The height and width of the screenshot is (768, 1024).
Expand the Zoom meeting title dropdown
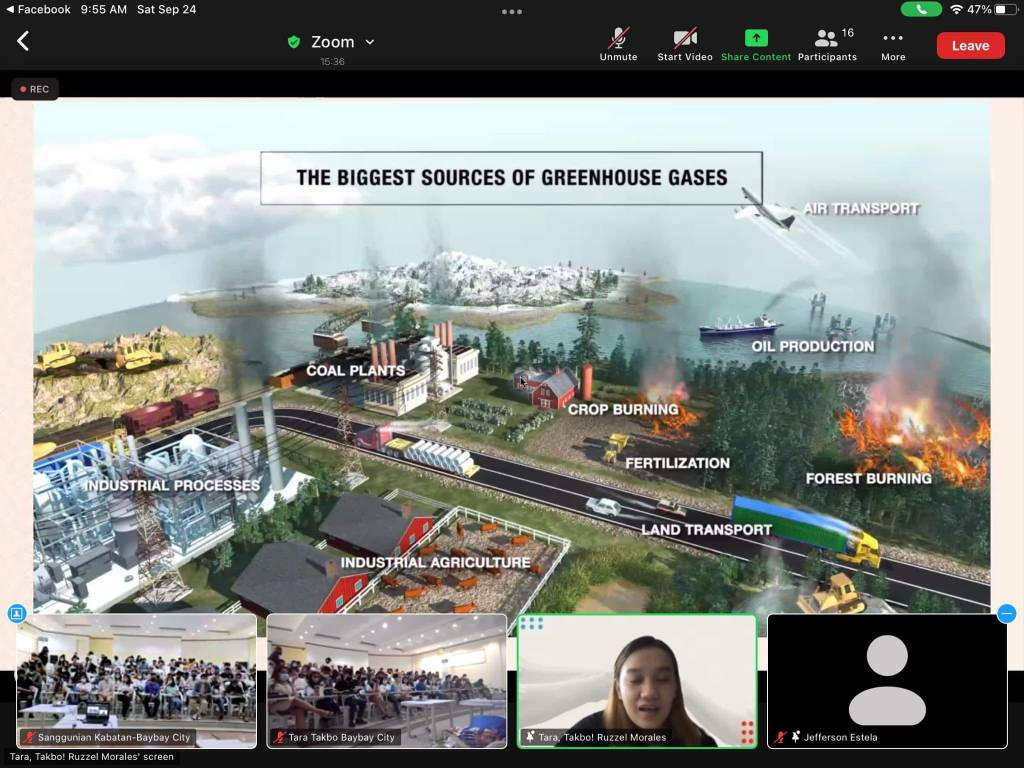pyautogui.click(x=369, y=42)
